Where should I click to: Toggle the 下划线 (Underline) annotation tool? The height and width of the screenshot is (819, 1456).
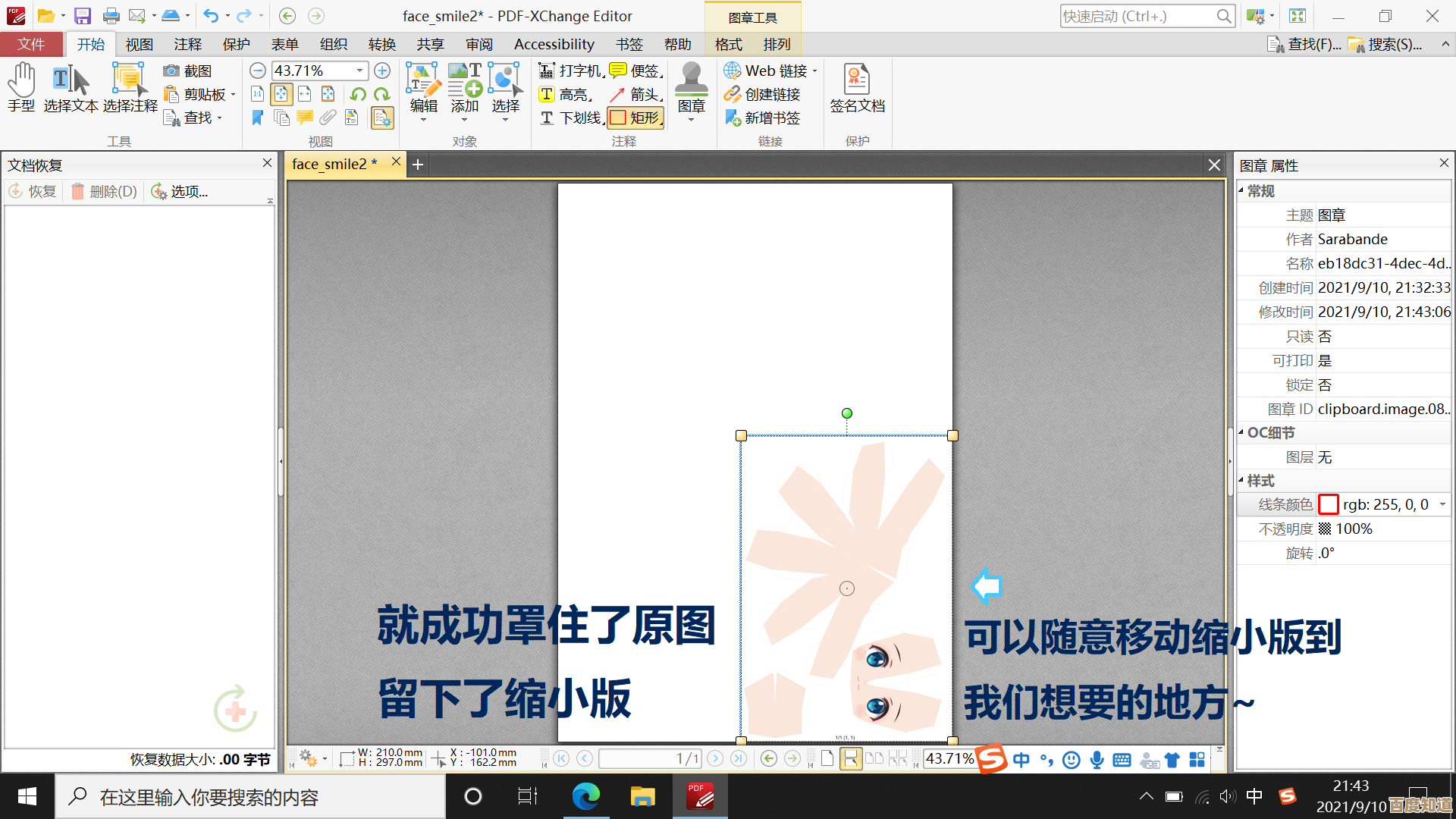click(x=570, y=118)
